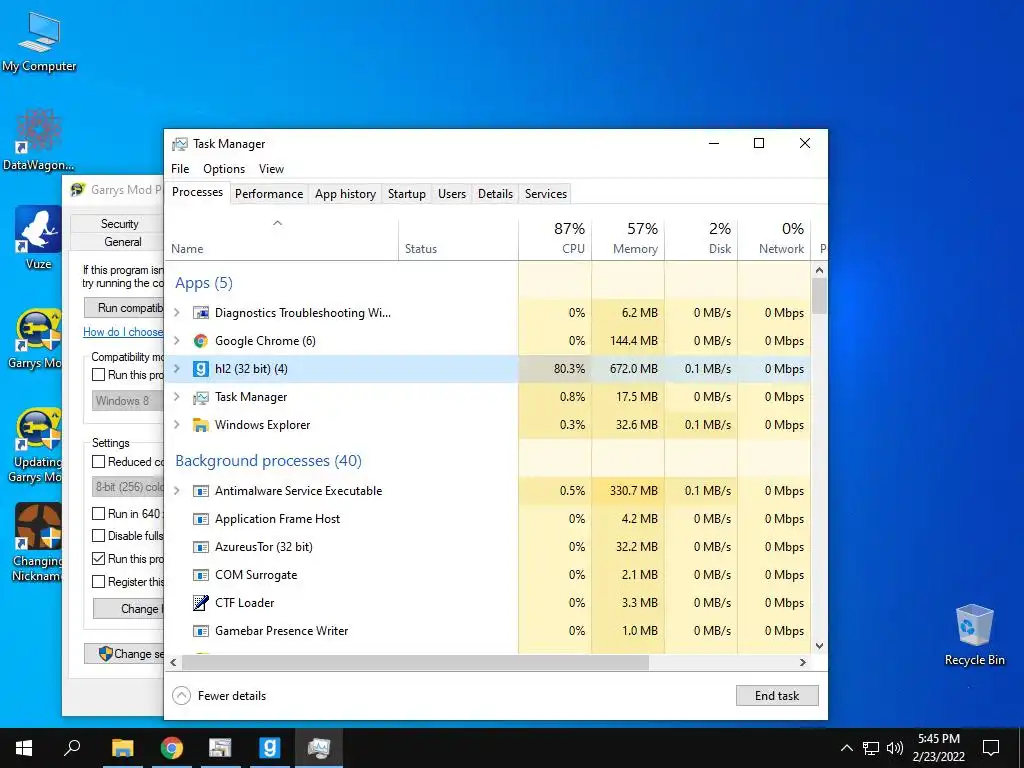Click the Diagnostics Troubleshooting Wizard process icon
Image resolution: width=1024 pixels, height=768 pixels.
pyautogui.click(x=200, y=313)
